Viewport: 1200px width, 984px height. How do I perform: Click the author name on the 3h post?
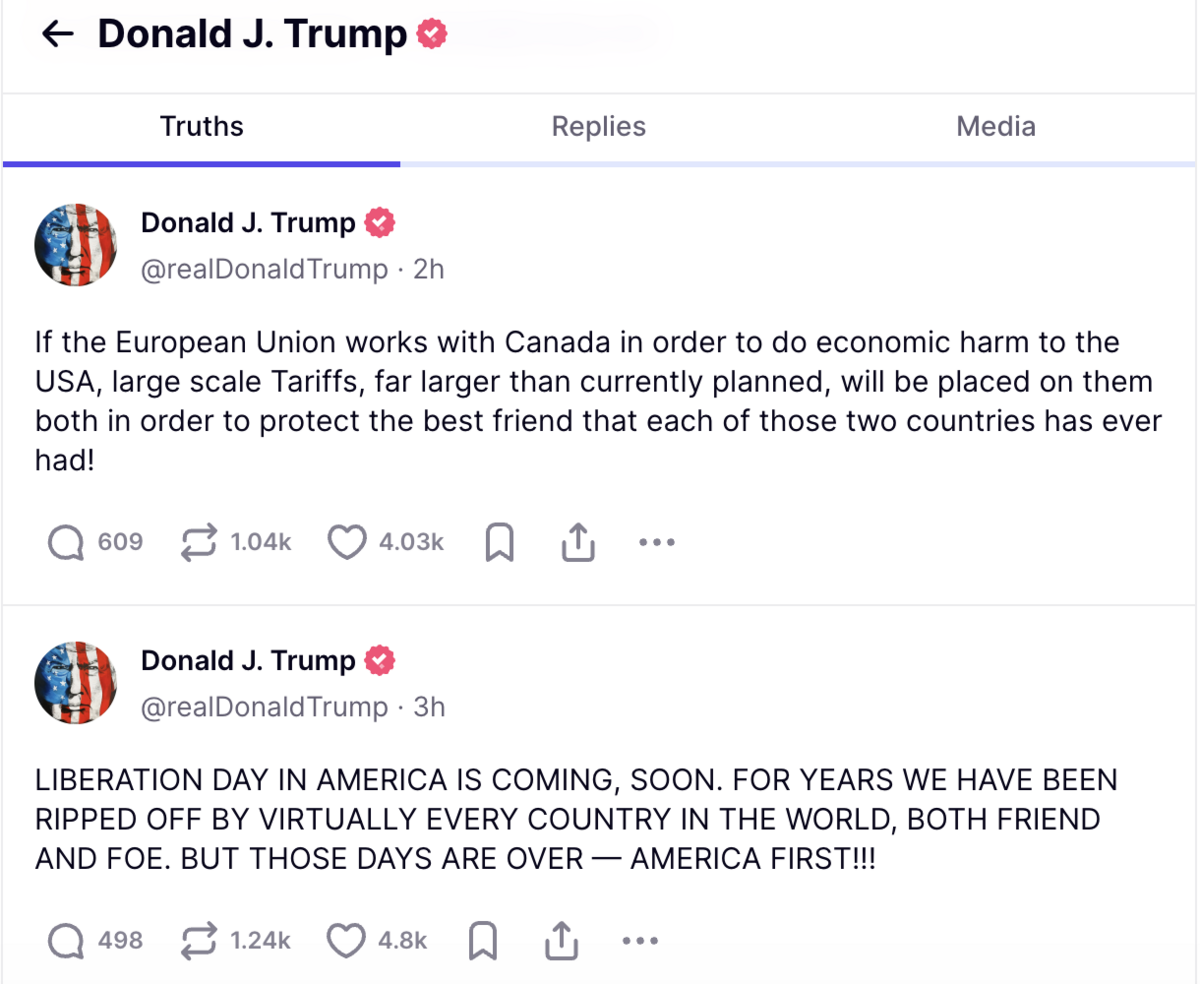[x=248, y=660]
